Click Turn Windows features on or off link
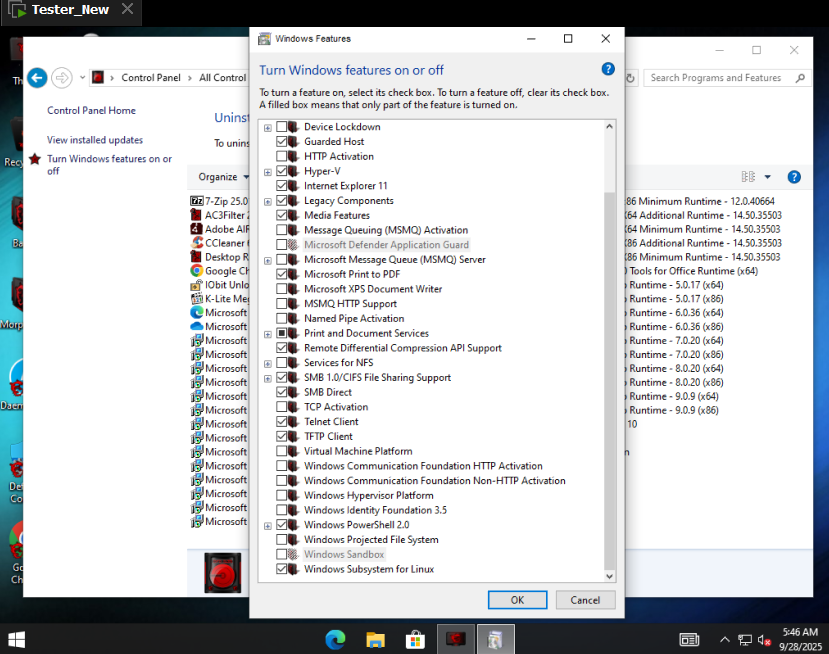 click(x=109, y=164)
